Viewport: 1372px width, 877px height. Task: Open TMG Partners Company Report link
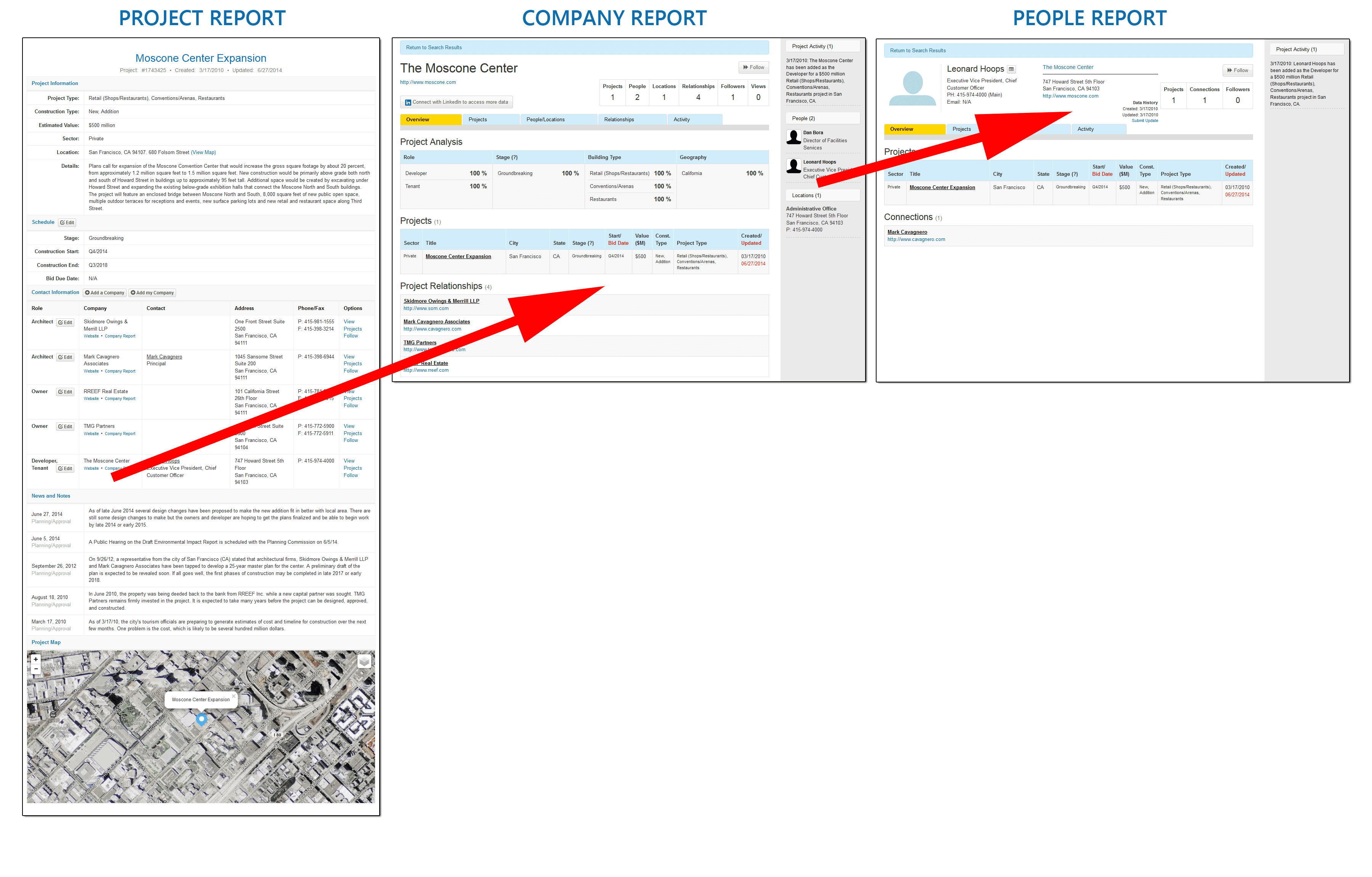pos(120,434)
